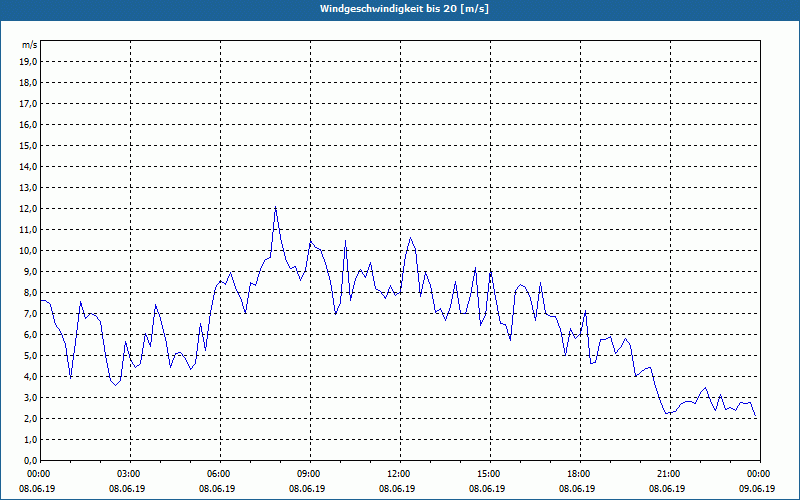Click the '0,0' y-axis origin label
The height and width of the screenshot is (500, 800).
click(x=31, y=460)
